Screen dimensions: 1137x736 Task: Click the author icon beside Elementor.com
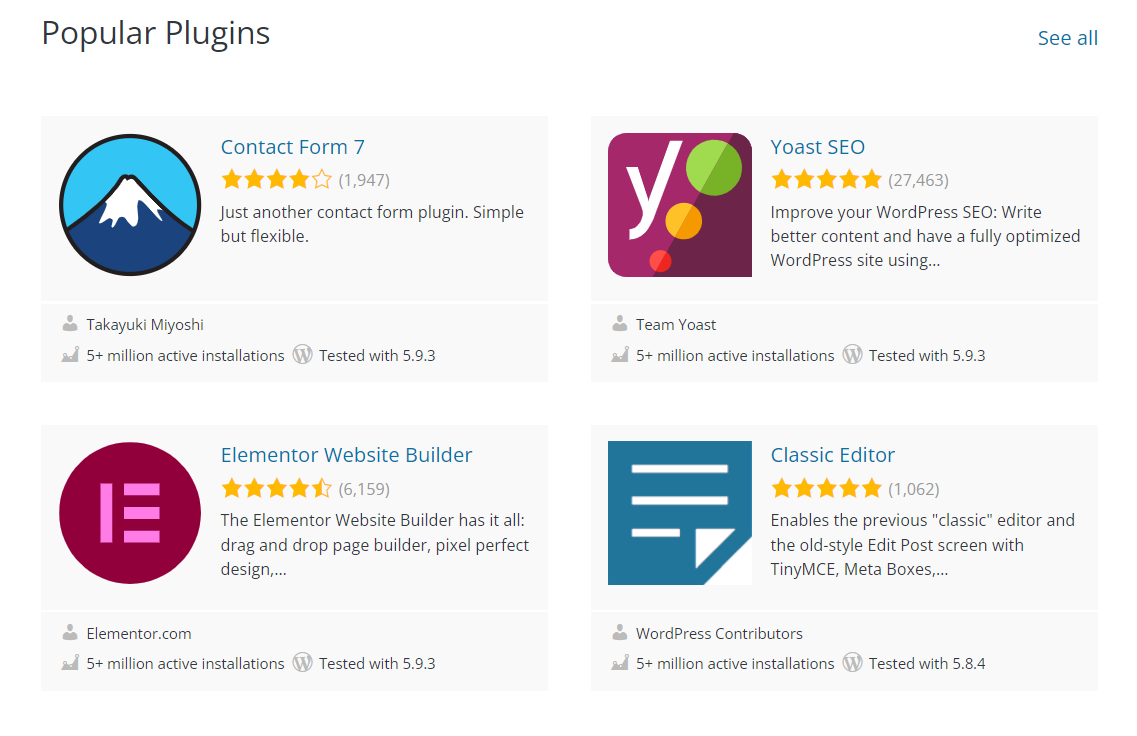coord(70,633)
